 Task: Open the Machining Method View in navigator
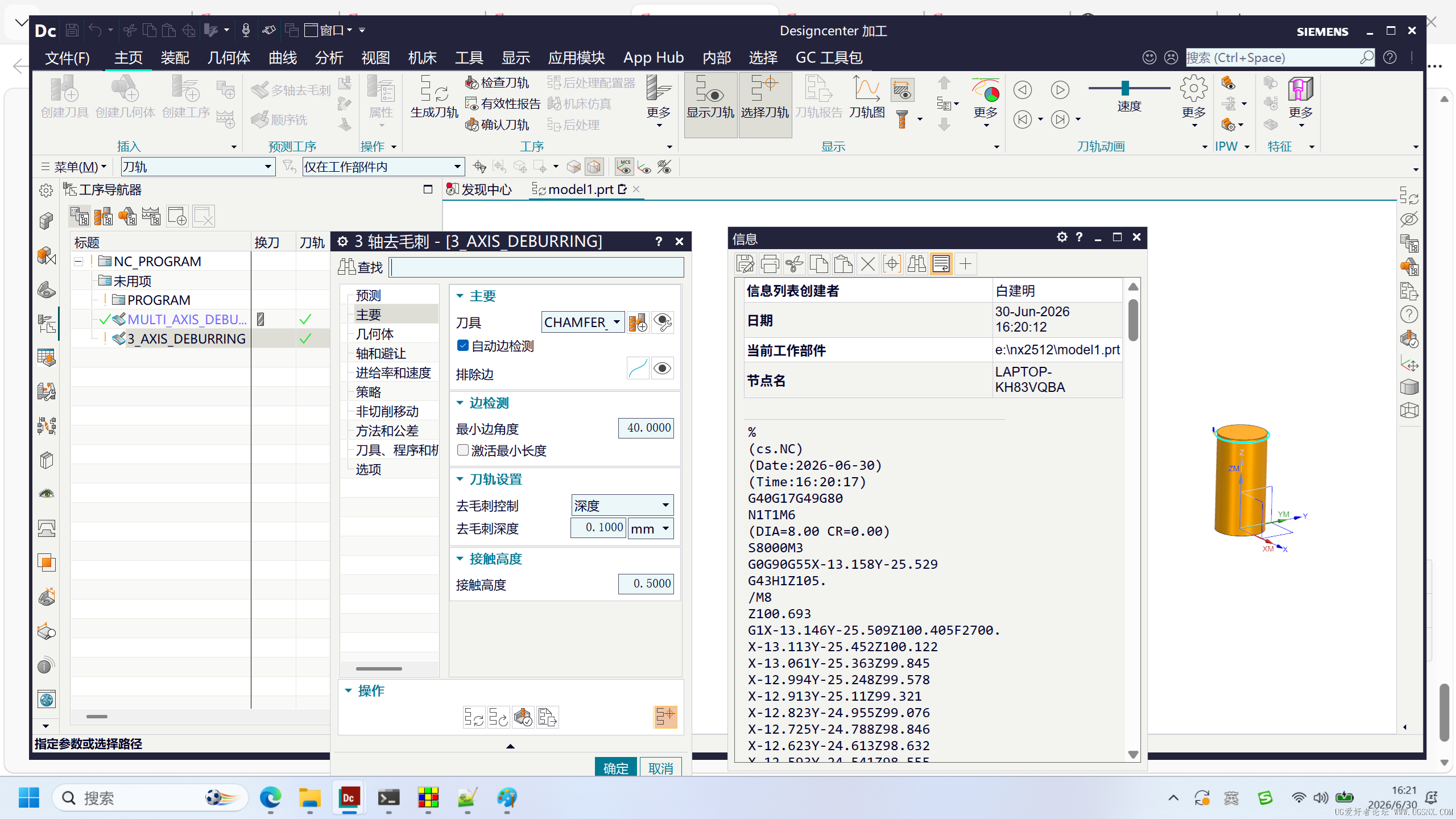[151, 217]
